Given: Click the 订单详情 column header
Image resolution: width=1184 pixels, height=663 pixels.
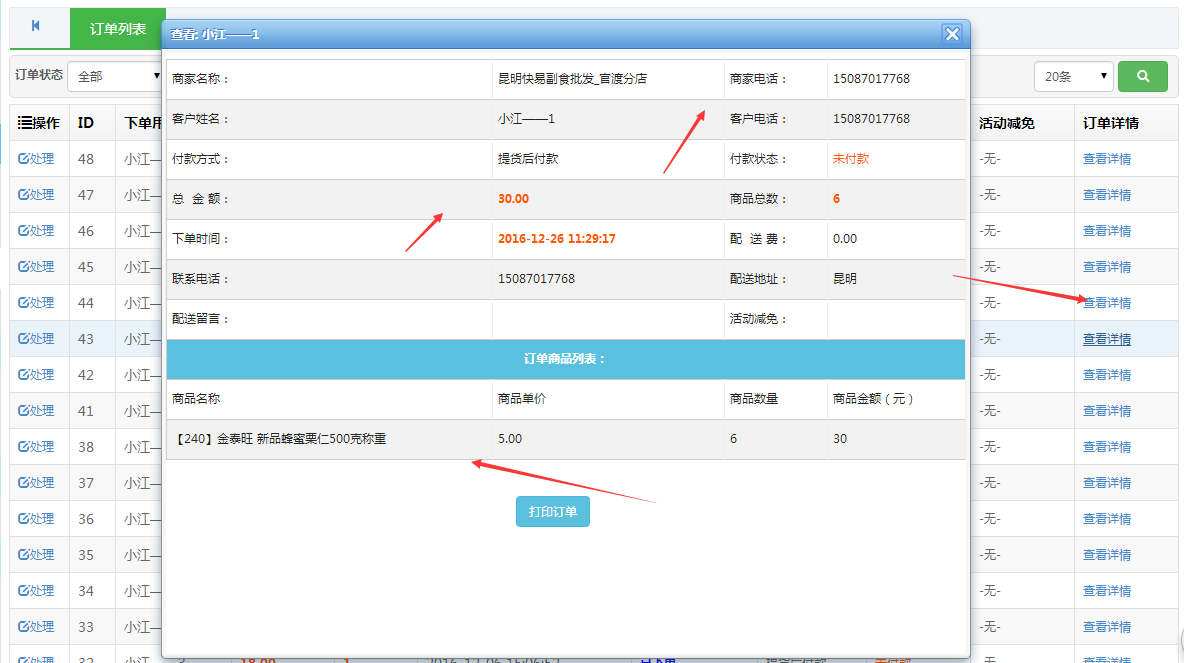Looking at the screenshot, I should pos(1110,123).
